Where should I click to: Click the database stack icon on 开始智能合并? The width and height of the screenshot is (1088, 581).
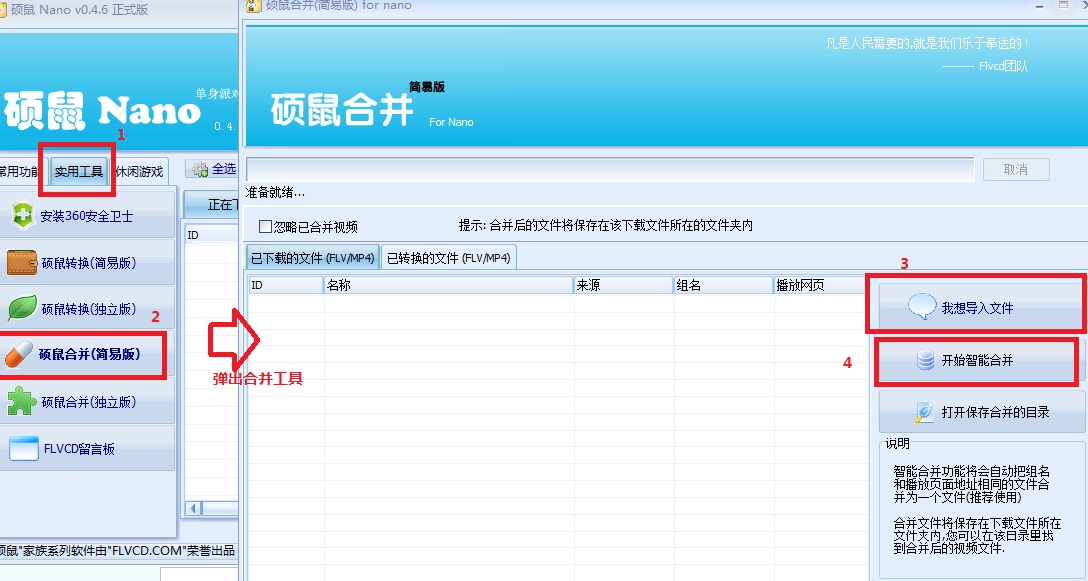coord(925,360)
